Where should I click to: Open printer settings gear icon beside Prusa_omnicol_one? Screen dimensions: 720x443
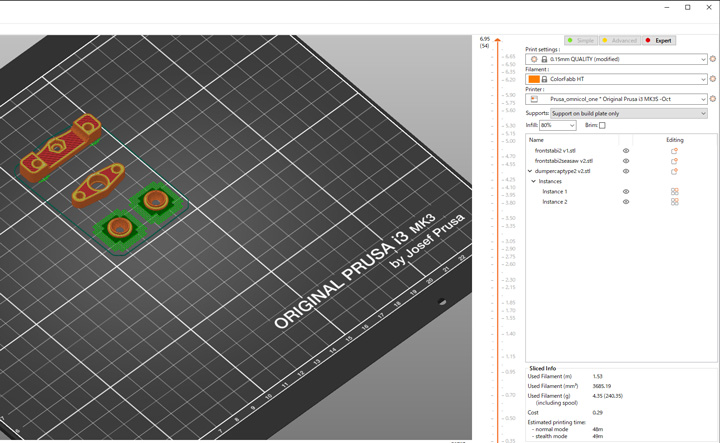click(713, 99)
